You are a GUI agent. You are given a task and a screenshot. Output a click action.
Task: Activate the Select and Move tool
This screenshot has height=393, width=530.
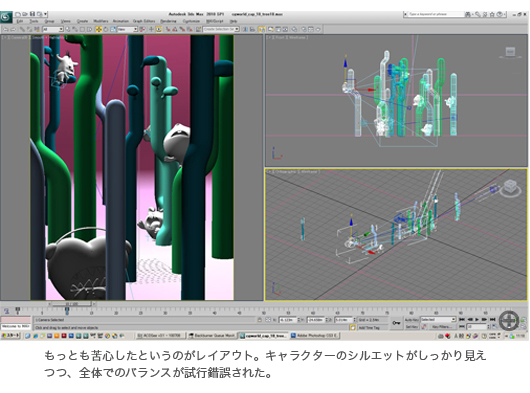[x=99, y=29]
